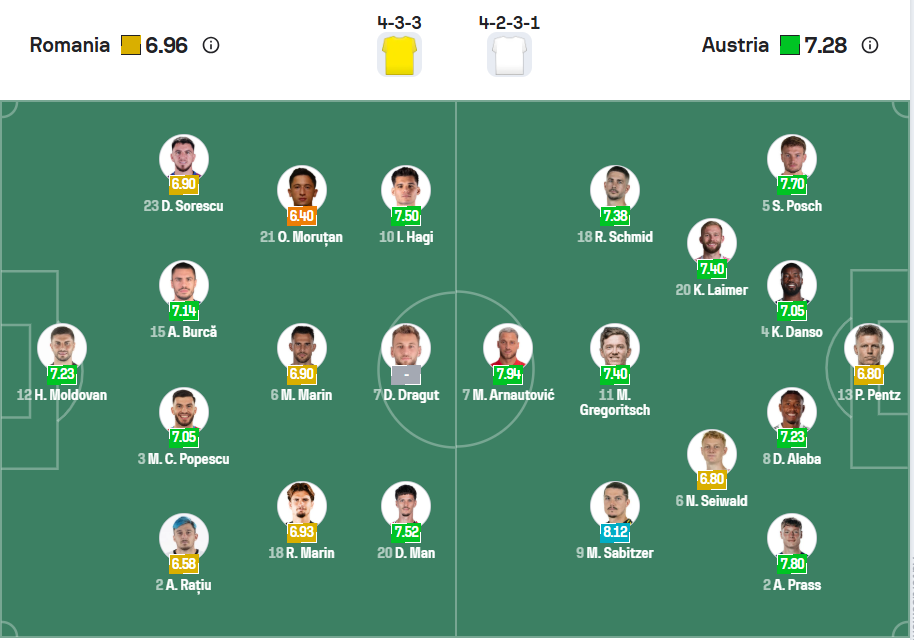Click Romania team rating info icon

tap(211, 45)
